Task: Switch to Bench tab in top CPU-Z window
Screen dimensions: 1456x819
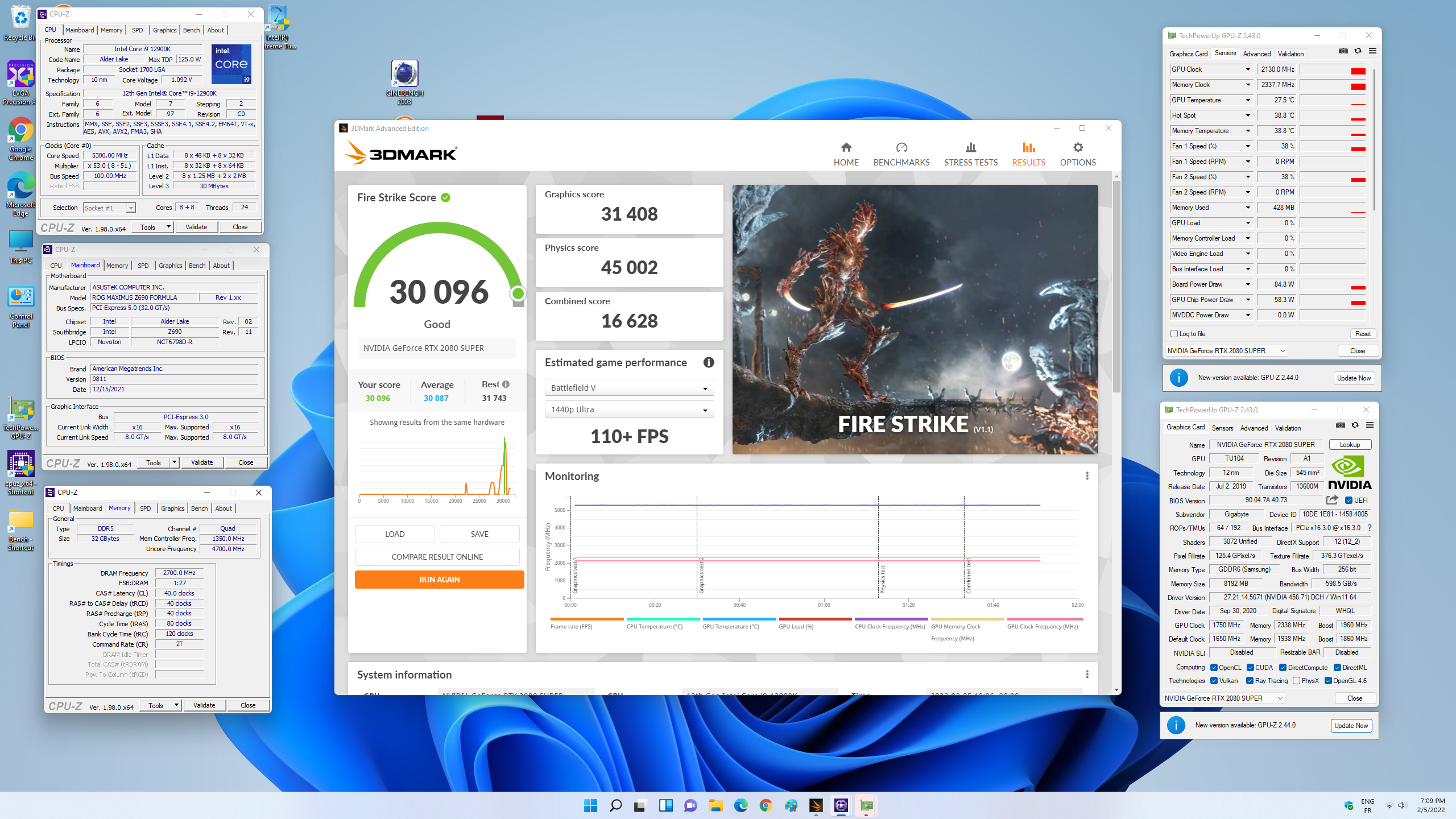Action: click(191, 30)
